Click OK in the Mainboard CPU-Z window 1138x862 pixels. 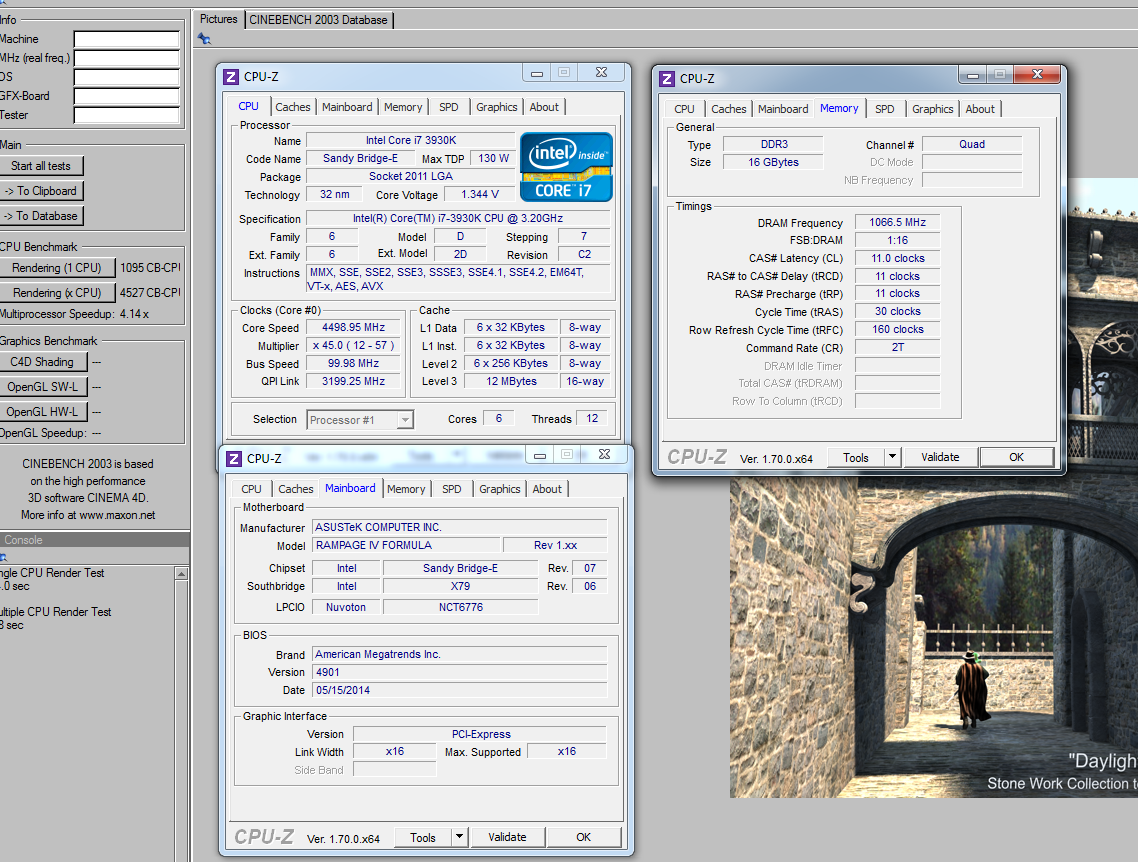(x=584, y=837)
